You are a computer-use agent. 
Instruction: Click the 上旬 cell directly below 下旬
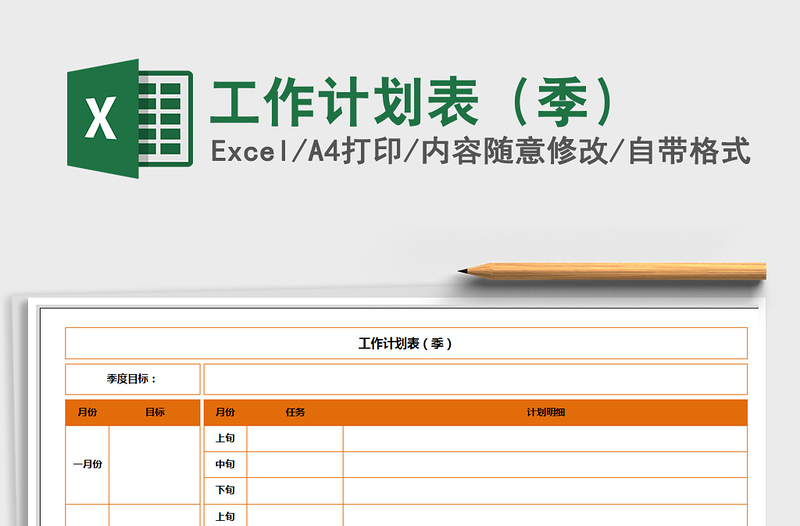click(x=225, y=516)
